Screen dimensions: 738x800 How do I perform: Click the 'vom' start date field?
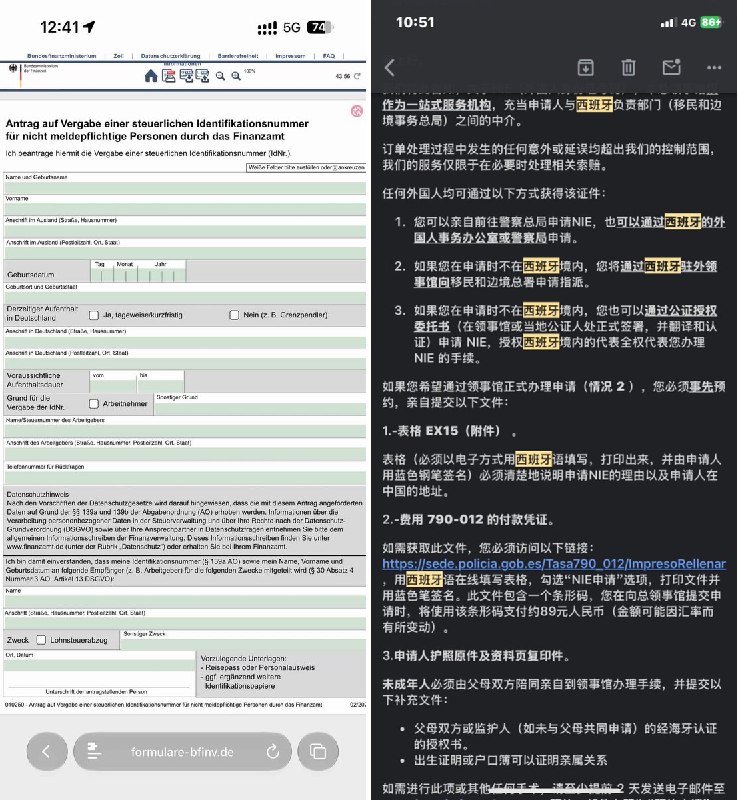click(113, 385)
